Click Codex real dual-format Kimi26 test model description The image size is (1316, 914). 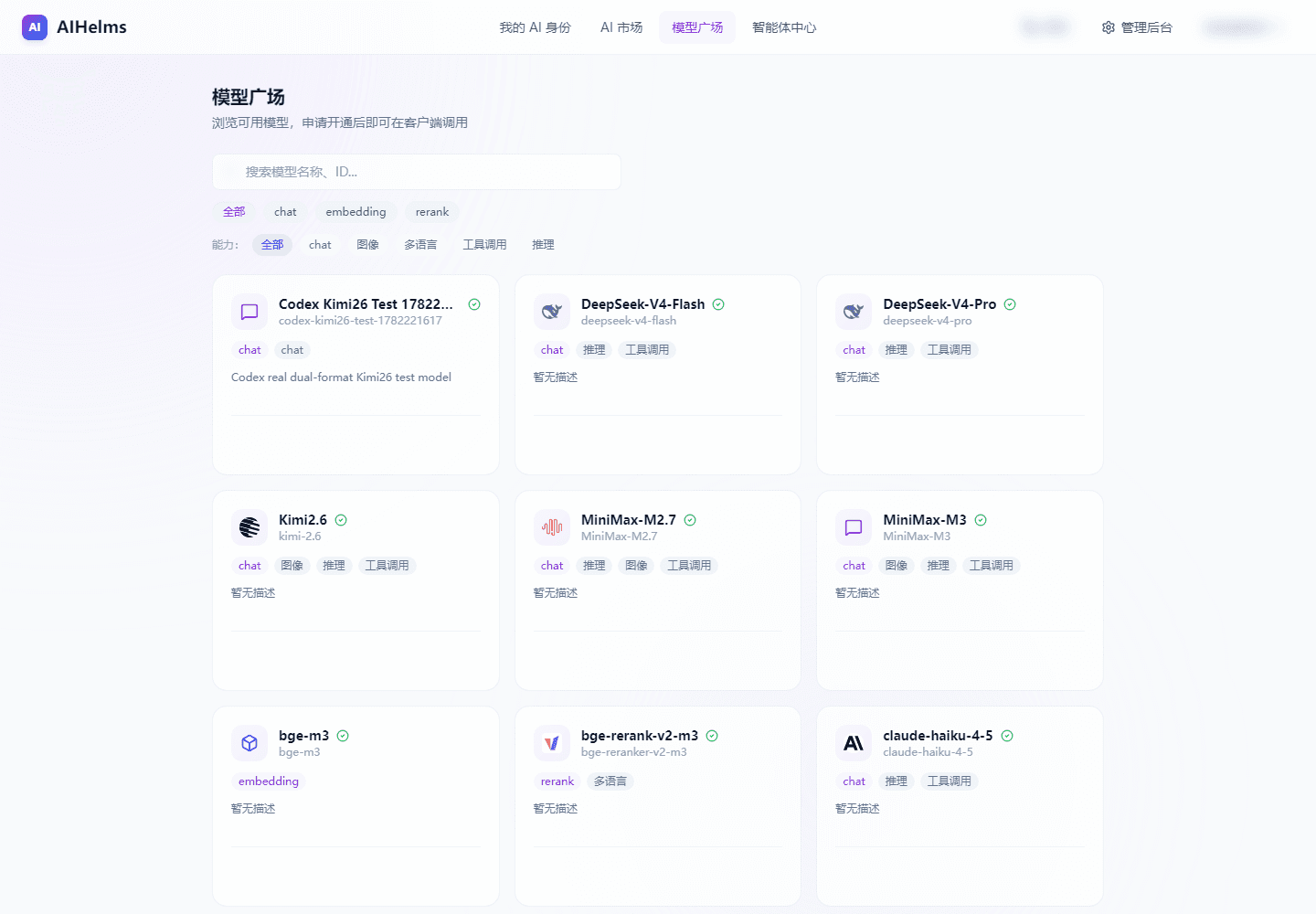pyautogui.click(x=341, y=377)
